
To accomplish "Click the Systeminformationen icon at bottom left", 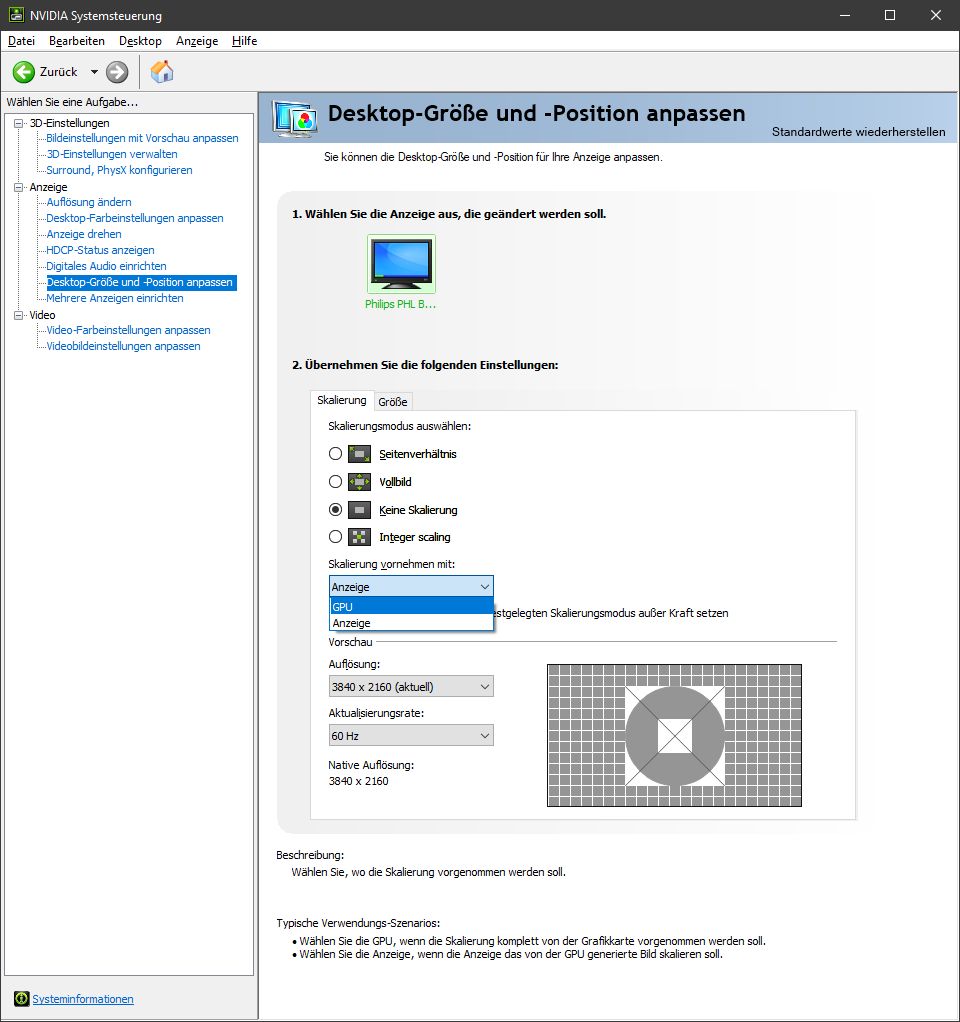I will [22, 999].
